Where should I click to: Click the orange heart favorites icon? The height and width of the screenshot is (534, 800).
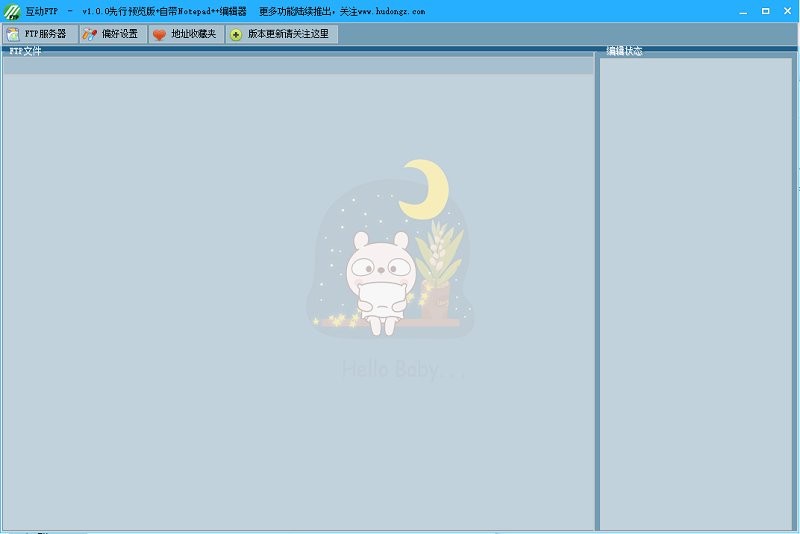(x=158, y=34)
